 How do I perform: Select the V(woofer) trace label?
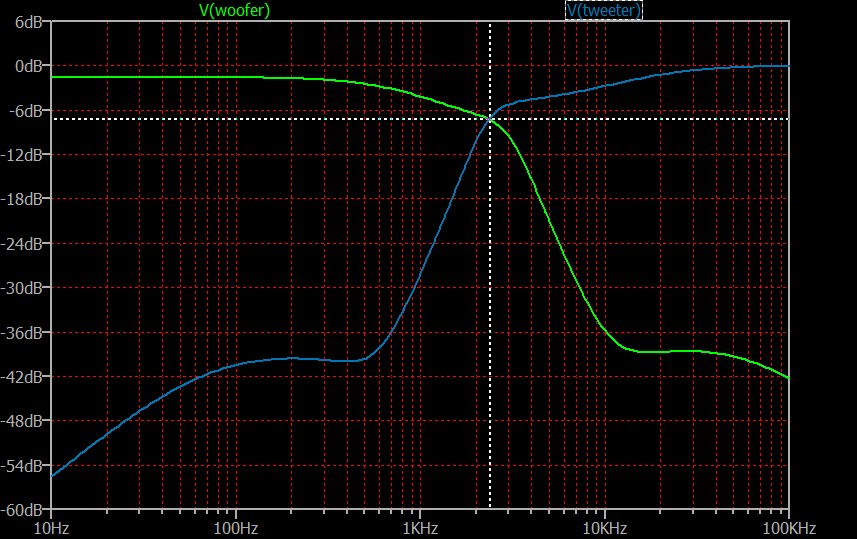point(234,10)
